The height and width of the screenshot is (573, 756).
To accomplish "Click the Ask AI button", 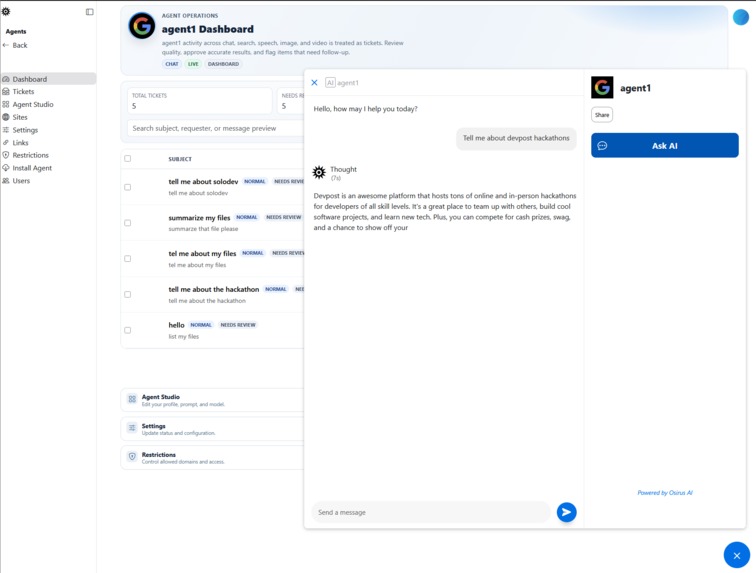I will 665,146.
